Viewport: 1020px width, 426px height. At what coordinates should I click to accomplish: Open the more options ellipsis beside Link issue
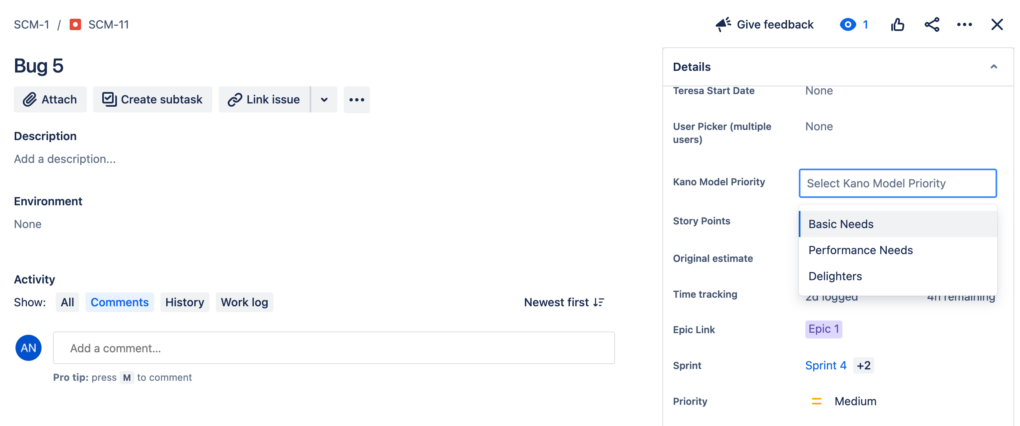pos(356,100)
